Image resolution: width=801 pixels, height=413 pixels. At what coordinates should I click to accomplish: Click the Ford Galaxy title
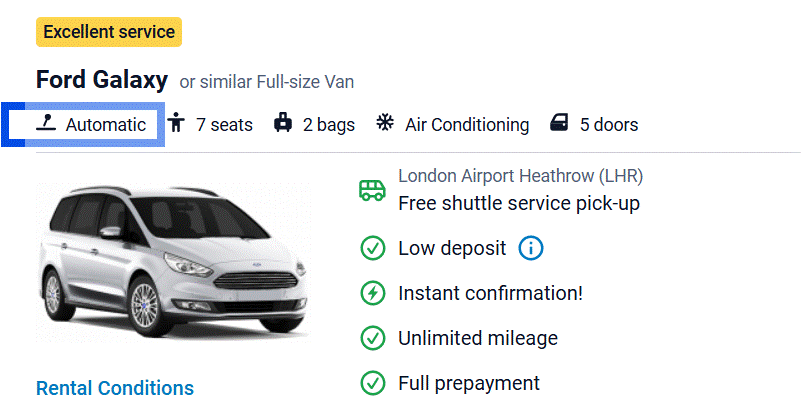pos(101,80)
